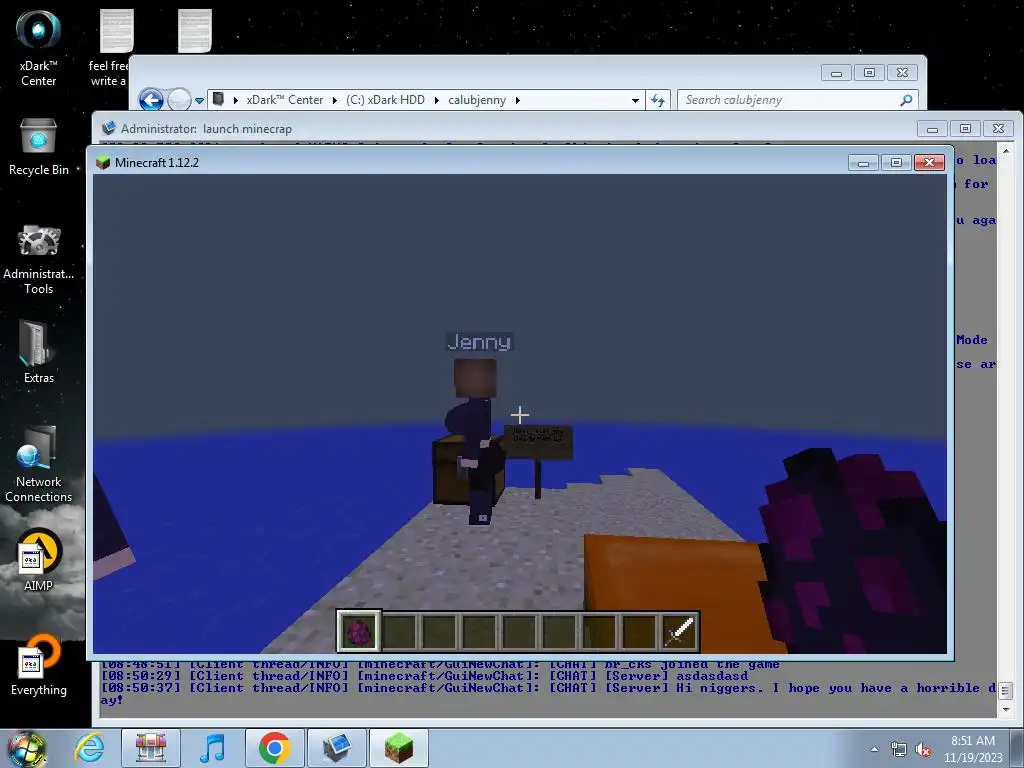1024x768 pixels.
Task: Click the Explorer forward navigation button
Action: tap(180, 100)
